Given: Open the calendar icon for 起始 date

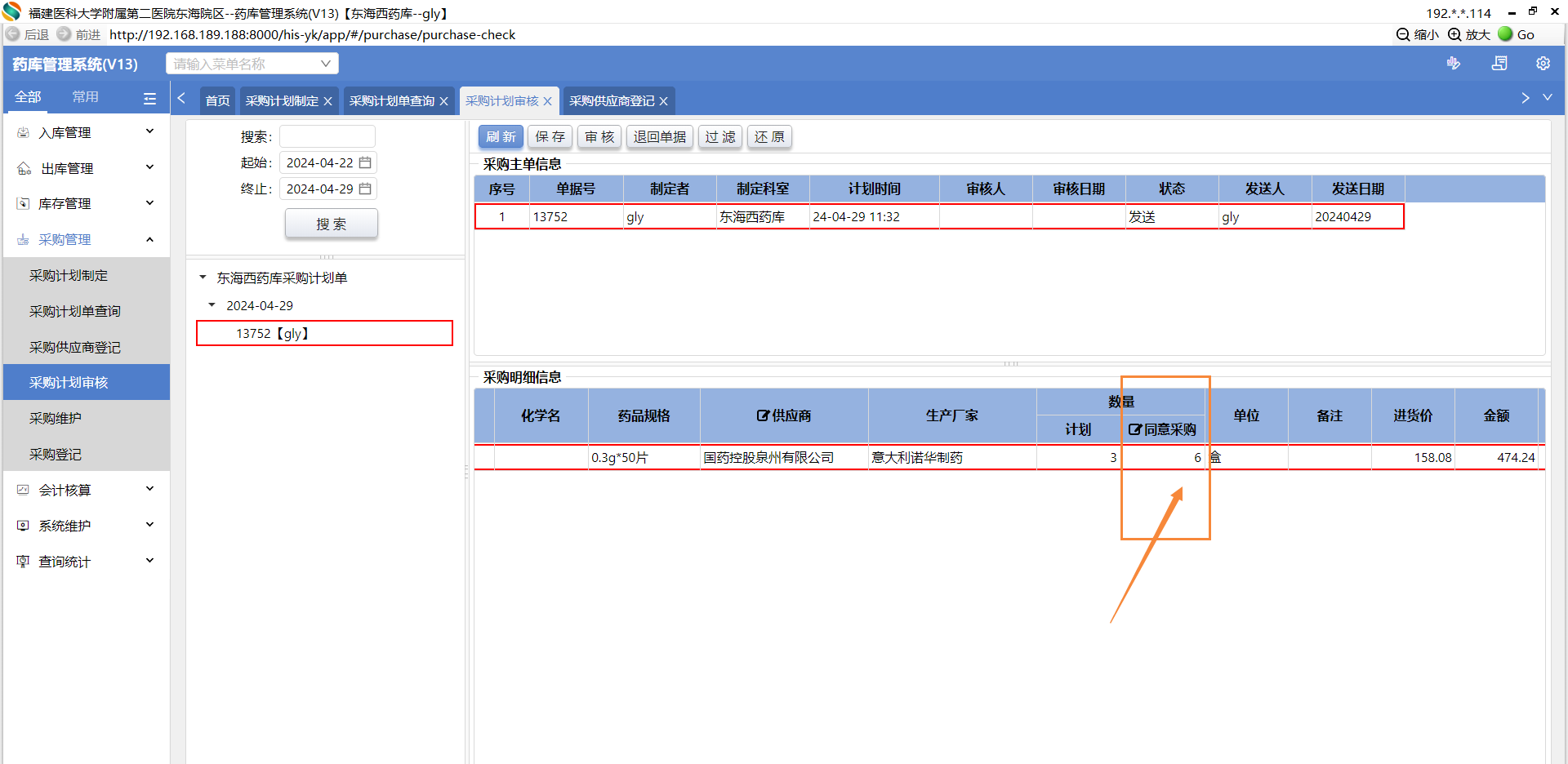Looking at the screenshot, I should 365,162.
